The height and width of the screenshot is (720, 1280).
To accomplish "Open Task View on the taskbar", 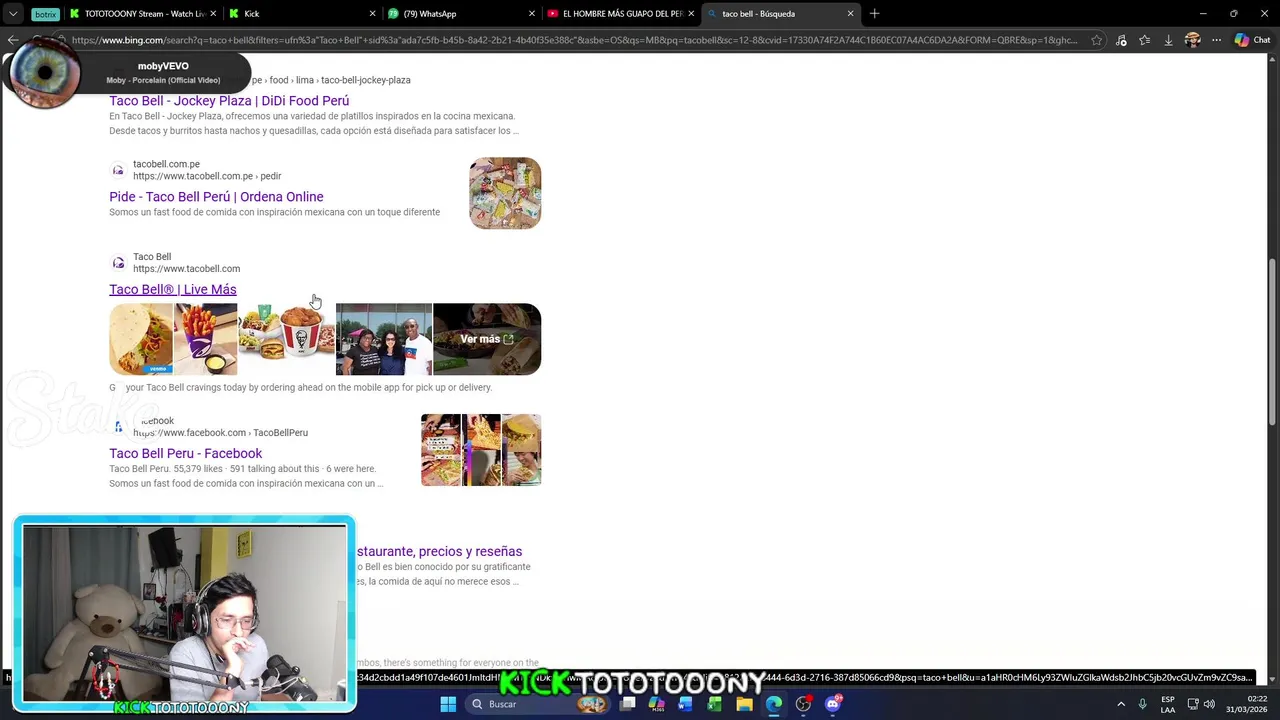I will [627, 704].
